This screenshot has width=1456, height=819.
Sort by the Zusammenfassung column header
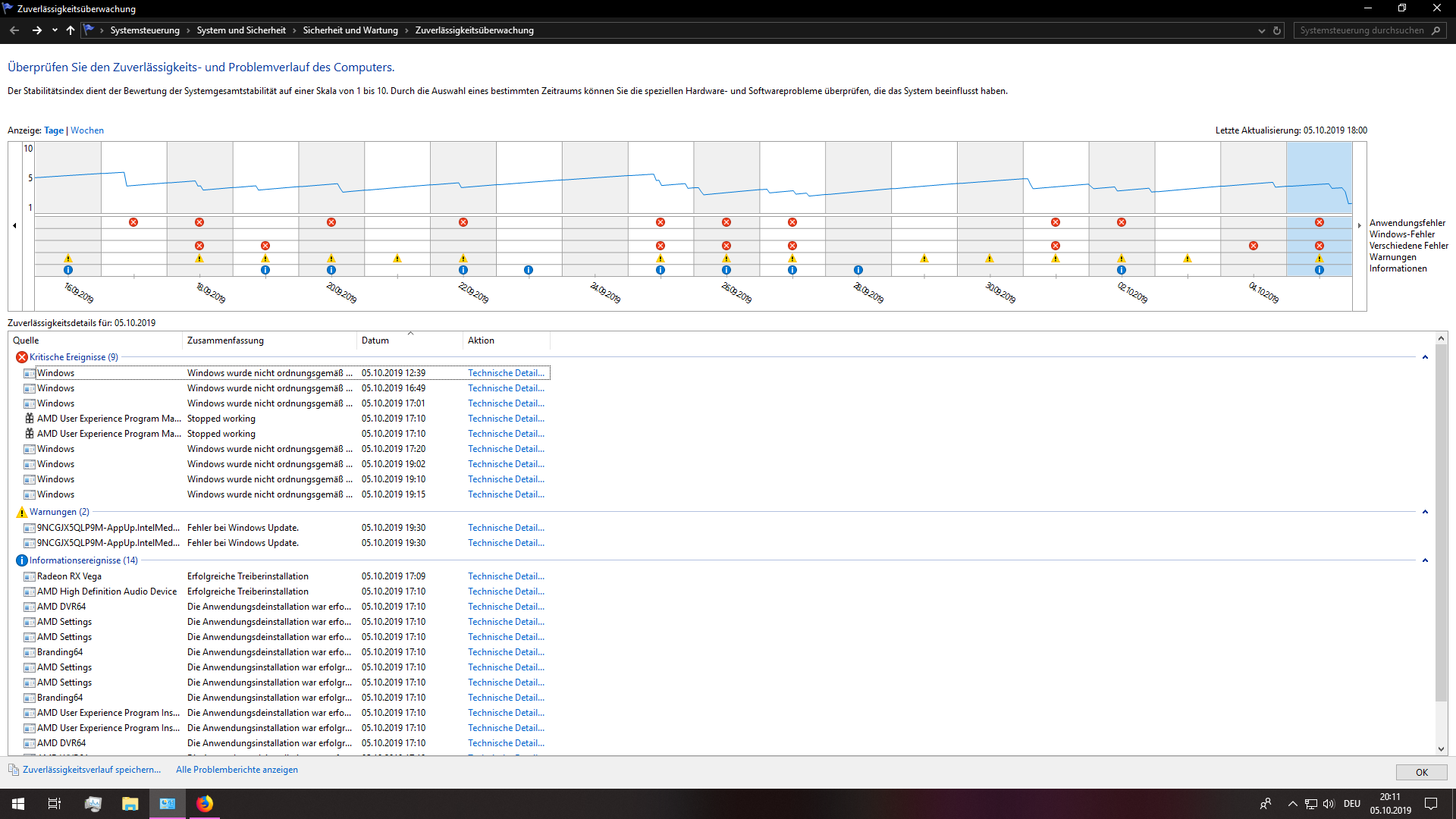(269, 340)
